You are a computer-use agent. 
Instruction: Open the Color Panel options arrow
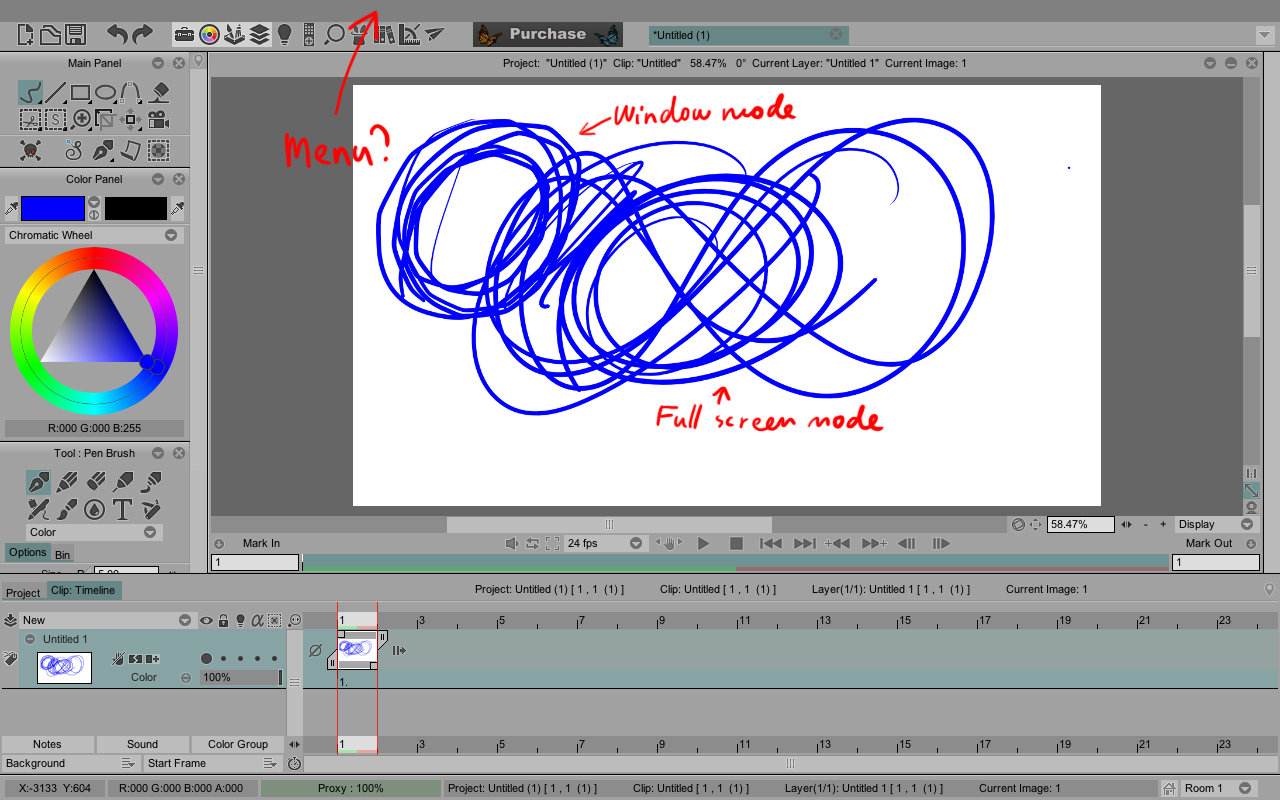pos(159,179)
